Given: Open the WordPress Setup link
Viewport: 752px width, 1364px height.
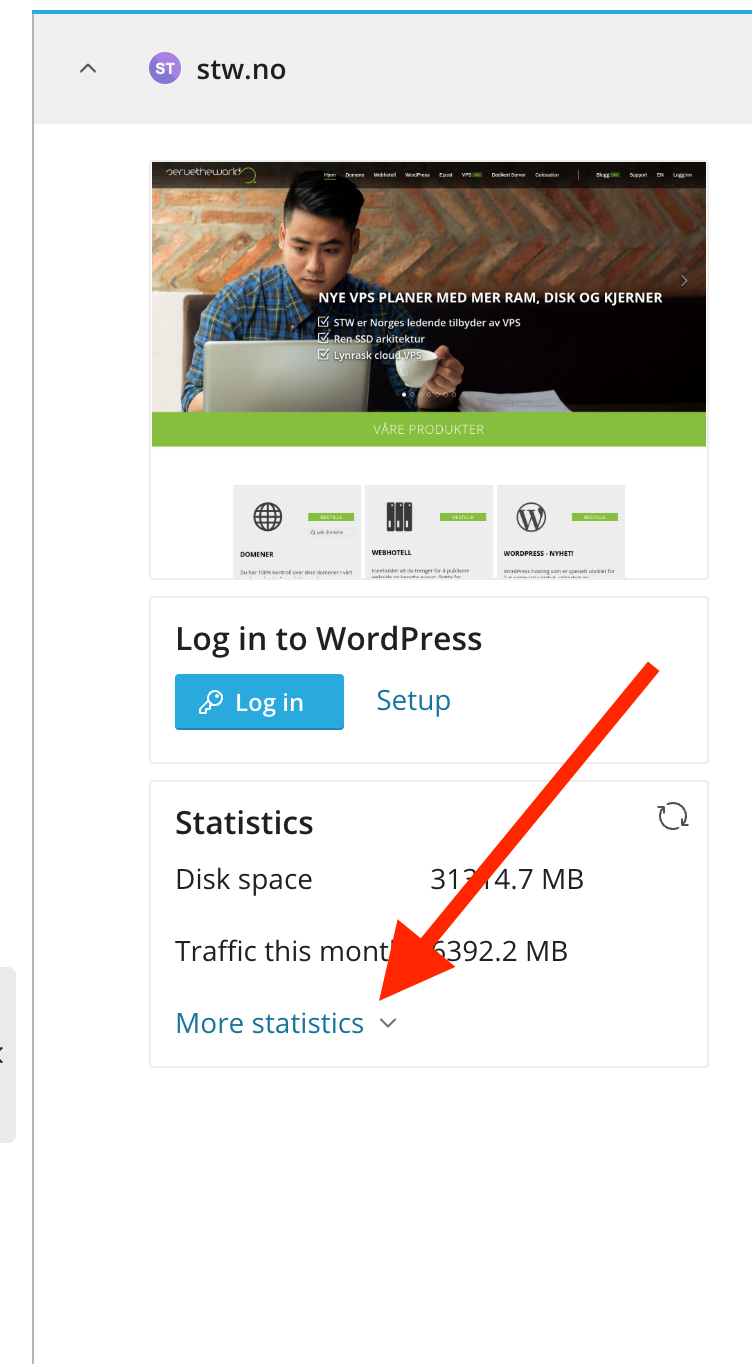Looking at the screenshot, I should (413, 700).
